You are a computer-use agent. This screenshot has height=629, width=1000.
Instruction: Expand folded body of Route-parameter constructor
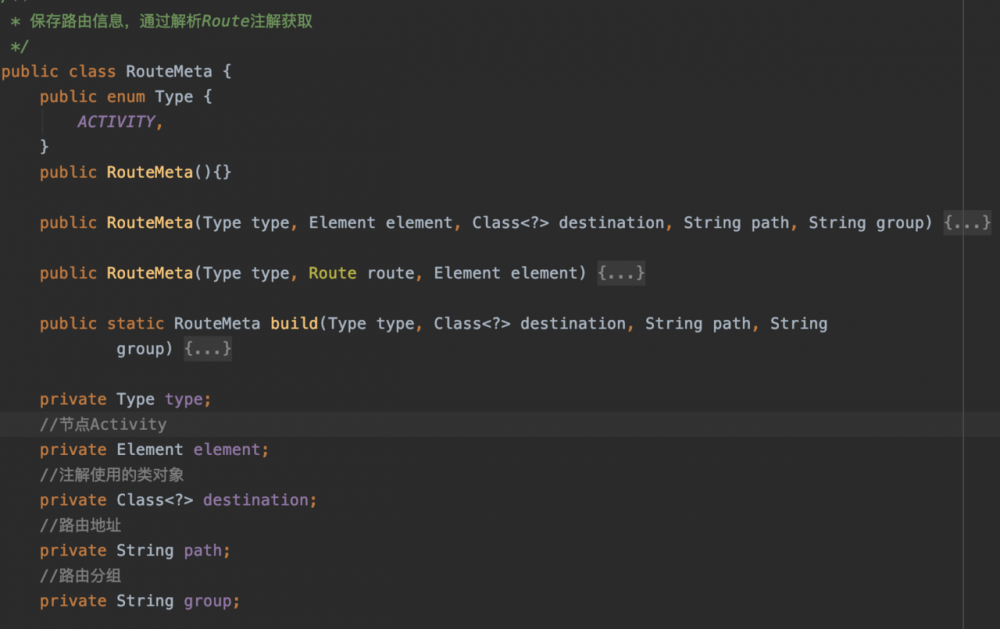point(620,272)
